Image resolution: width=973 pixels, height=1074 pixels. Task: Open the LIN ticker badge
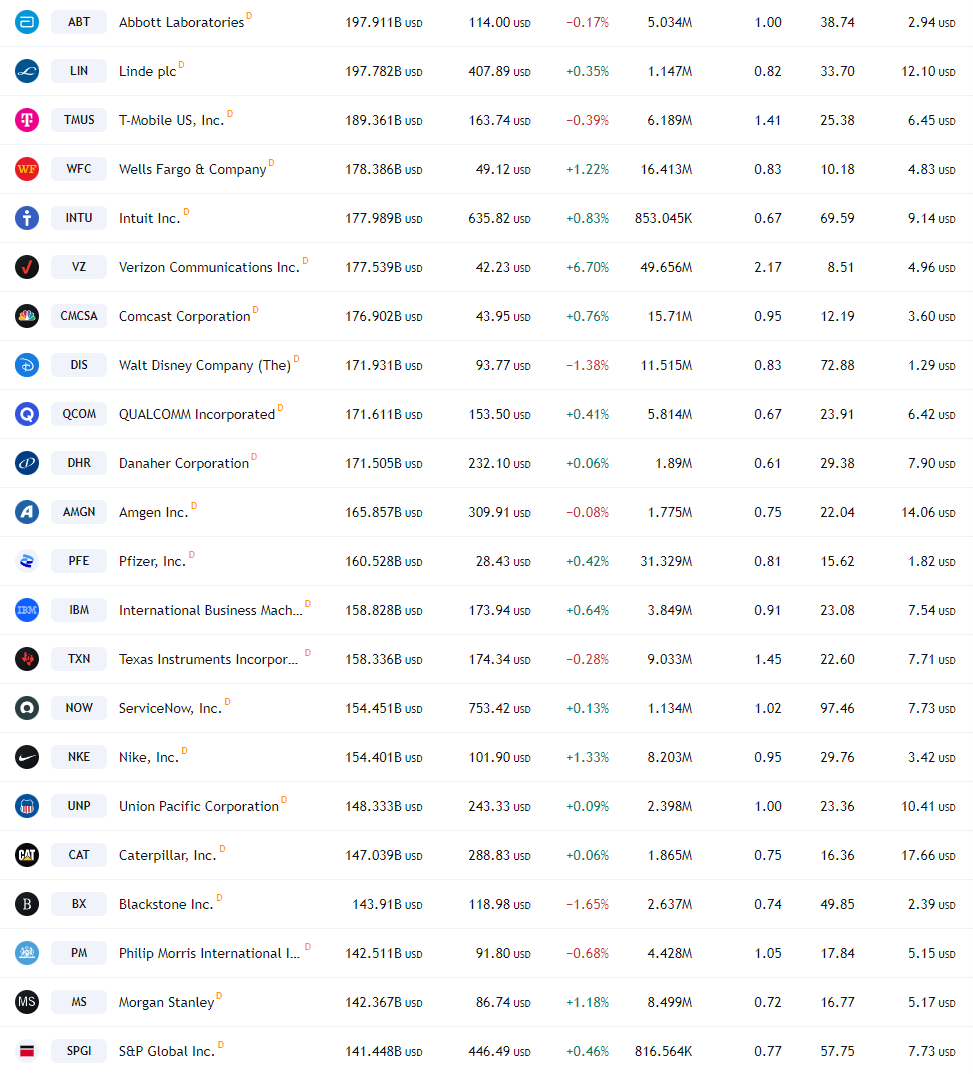pos(79,71)
